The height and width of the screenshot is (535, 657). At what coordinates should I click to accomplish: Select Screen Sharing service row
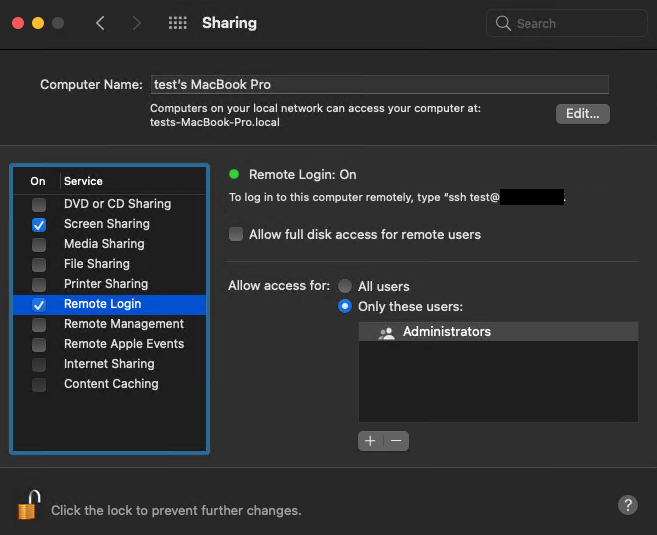(x=109, y=224)
